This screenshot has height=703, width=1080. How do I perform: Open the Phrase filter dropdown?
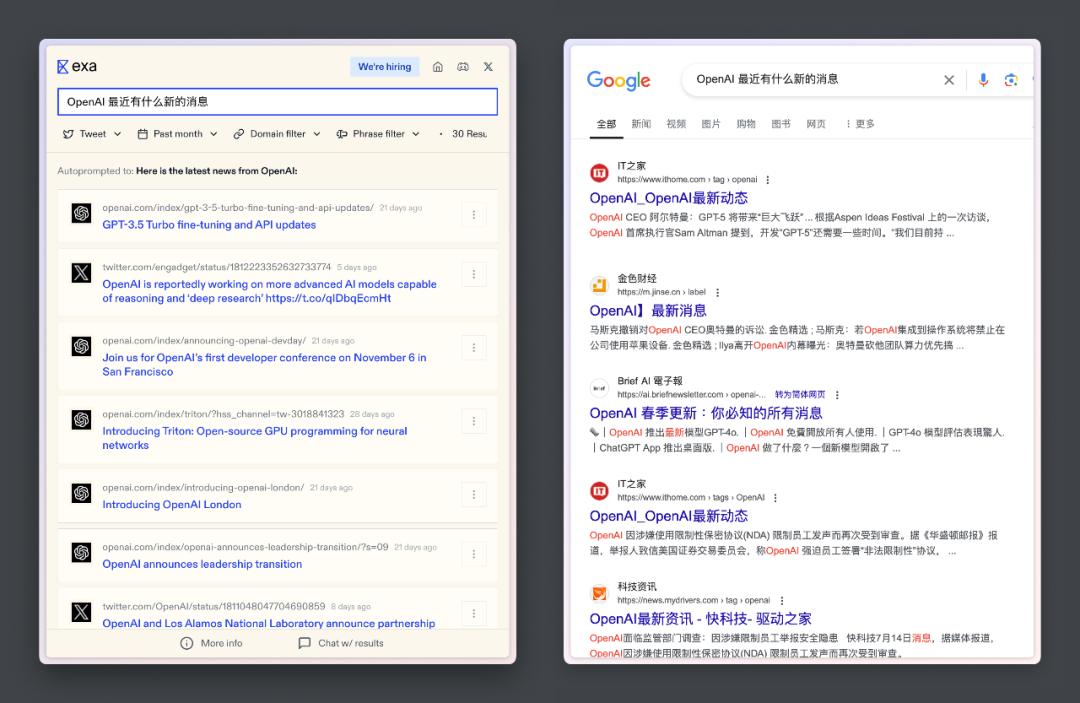tap(378, 134)
